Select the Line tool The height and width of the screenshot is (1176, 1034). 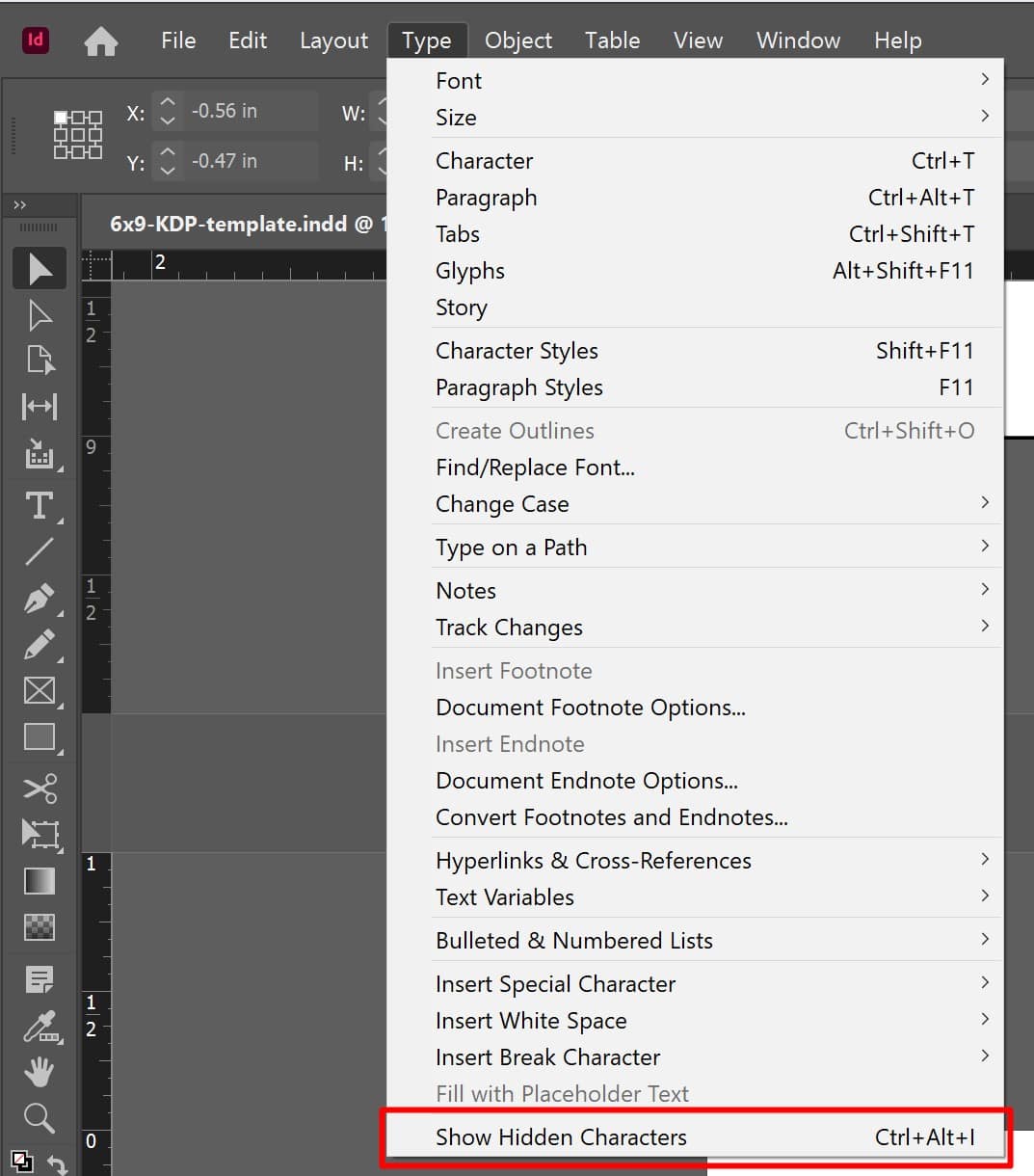[39, 550]
